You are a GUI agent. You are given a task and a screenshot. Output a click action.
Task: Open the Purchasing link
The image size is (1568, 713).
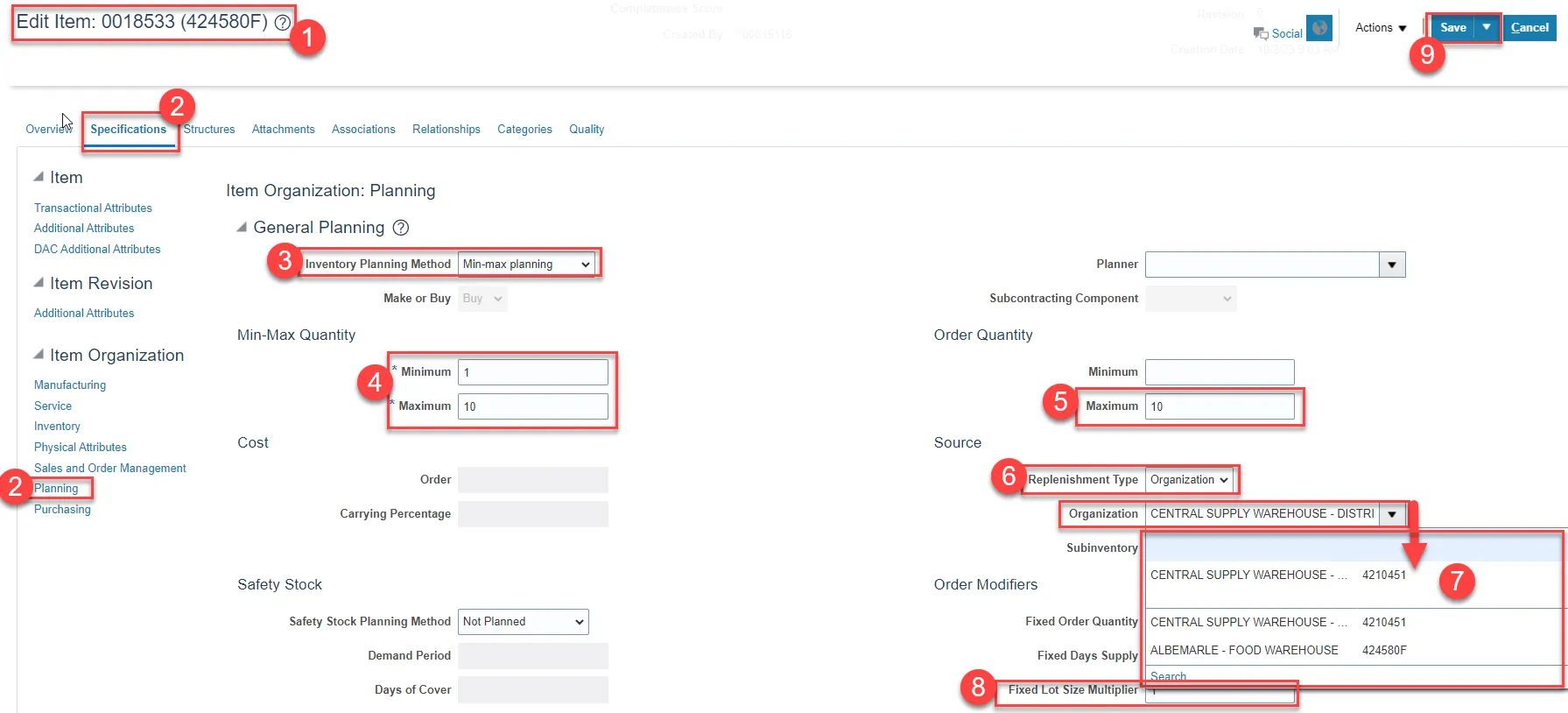point(62,510)
